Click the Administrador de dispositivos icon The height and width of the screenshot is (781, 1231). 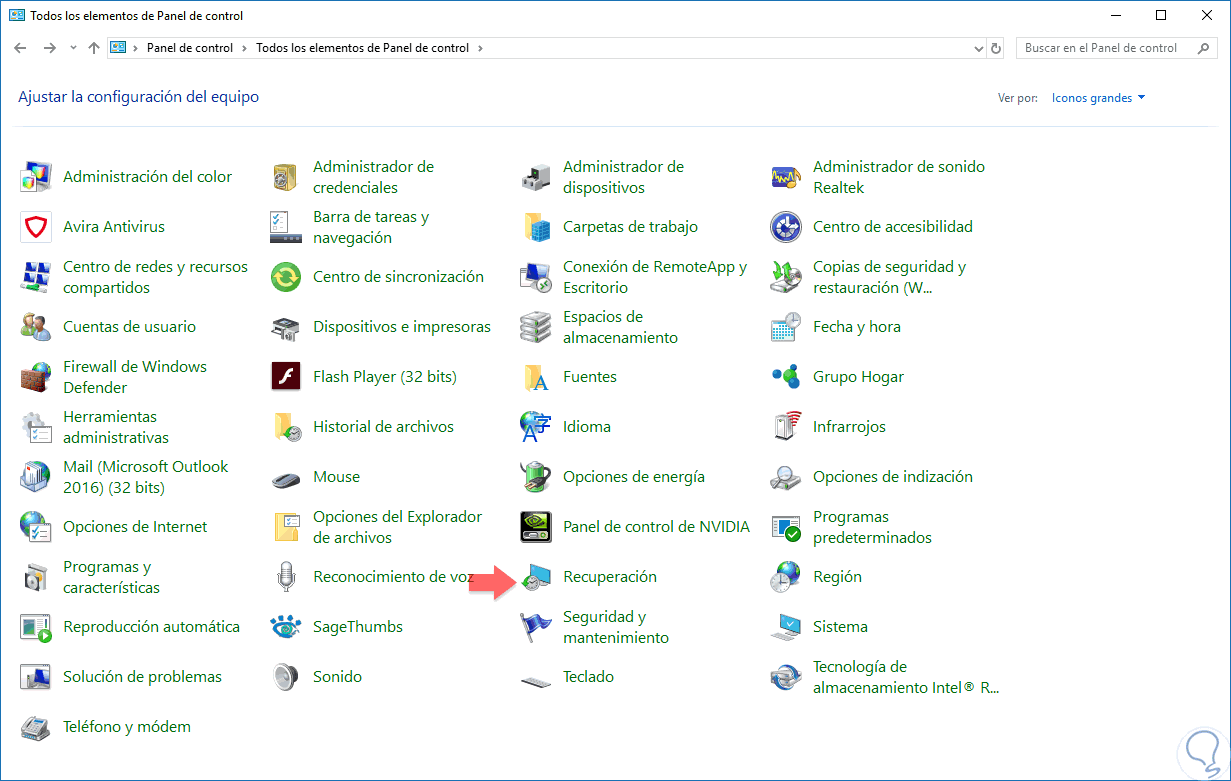(536, 177)
